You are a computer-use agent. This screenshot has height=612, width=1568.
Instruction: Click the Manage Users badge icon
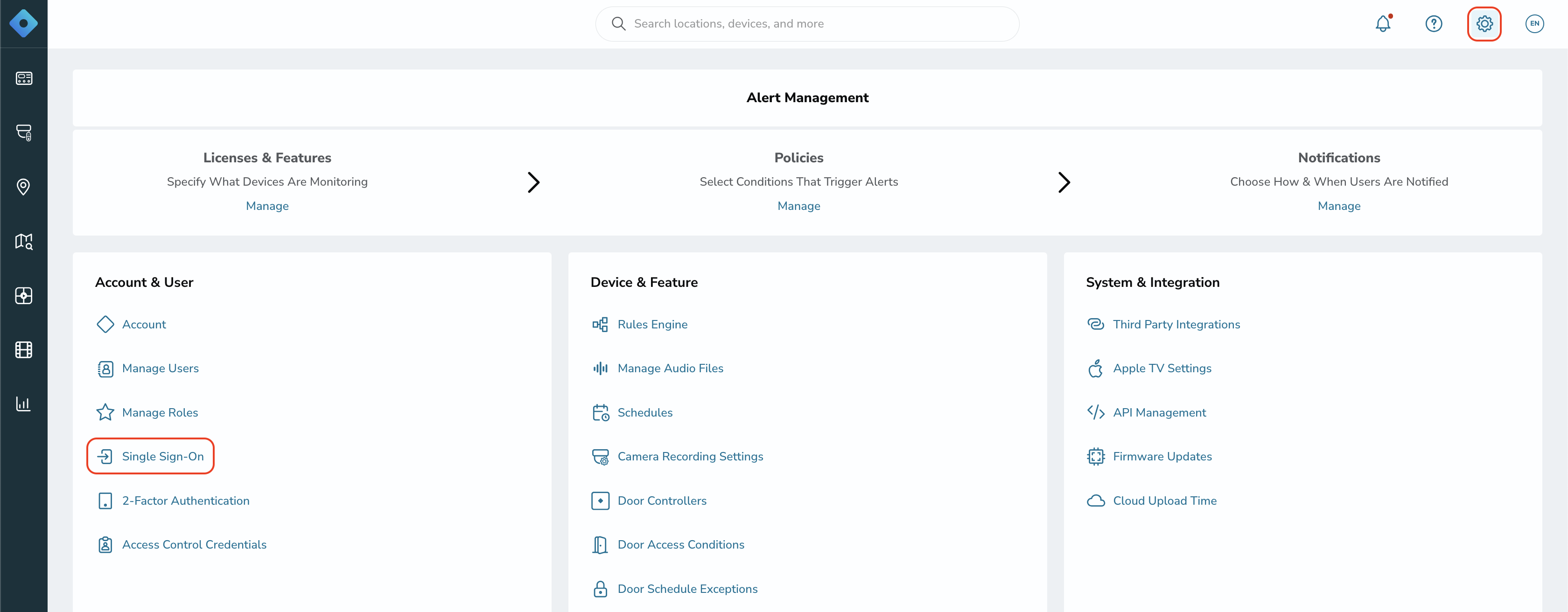pos(105,369)
